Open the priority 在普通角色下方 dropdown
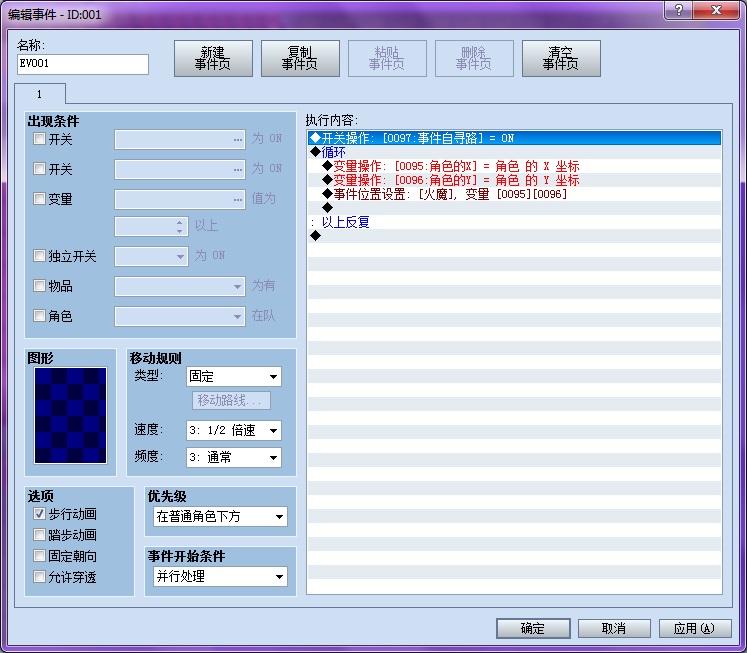747x653 pixels. 221,516
